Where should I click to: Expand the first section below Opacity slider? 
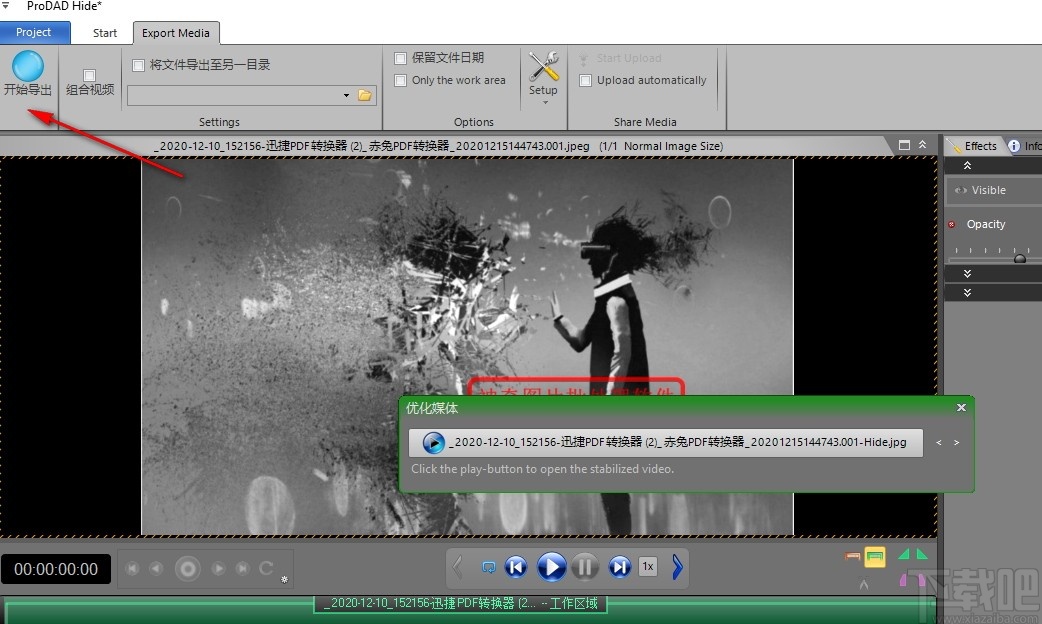[x=968, y=274]
